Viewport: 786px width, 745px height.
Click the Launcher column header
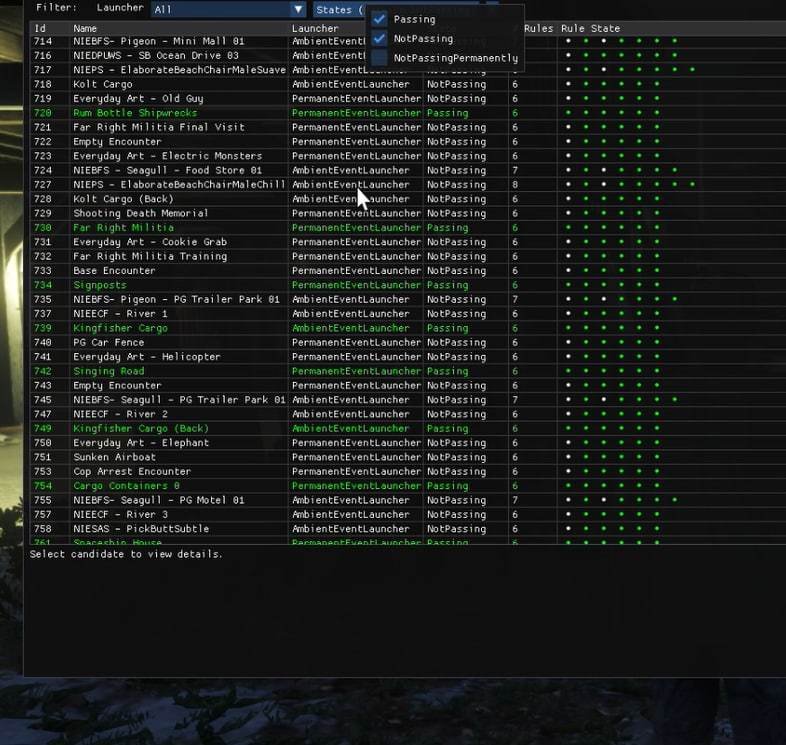315,29
